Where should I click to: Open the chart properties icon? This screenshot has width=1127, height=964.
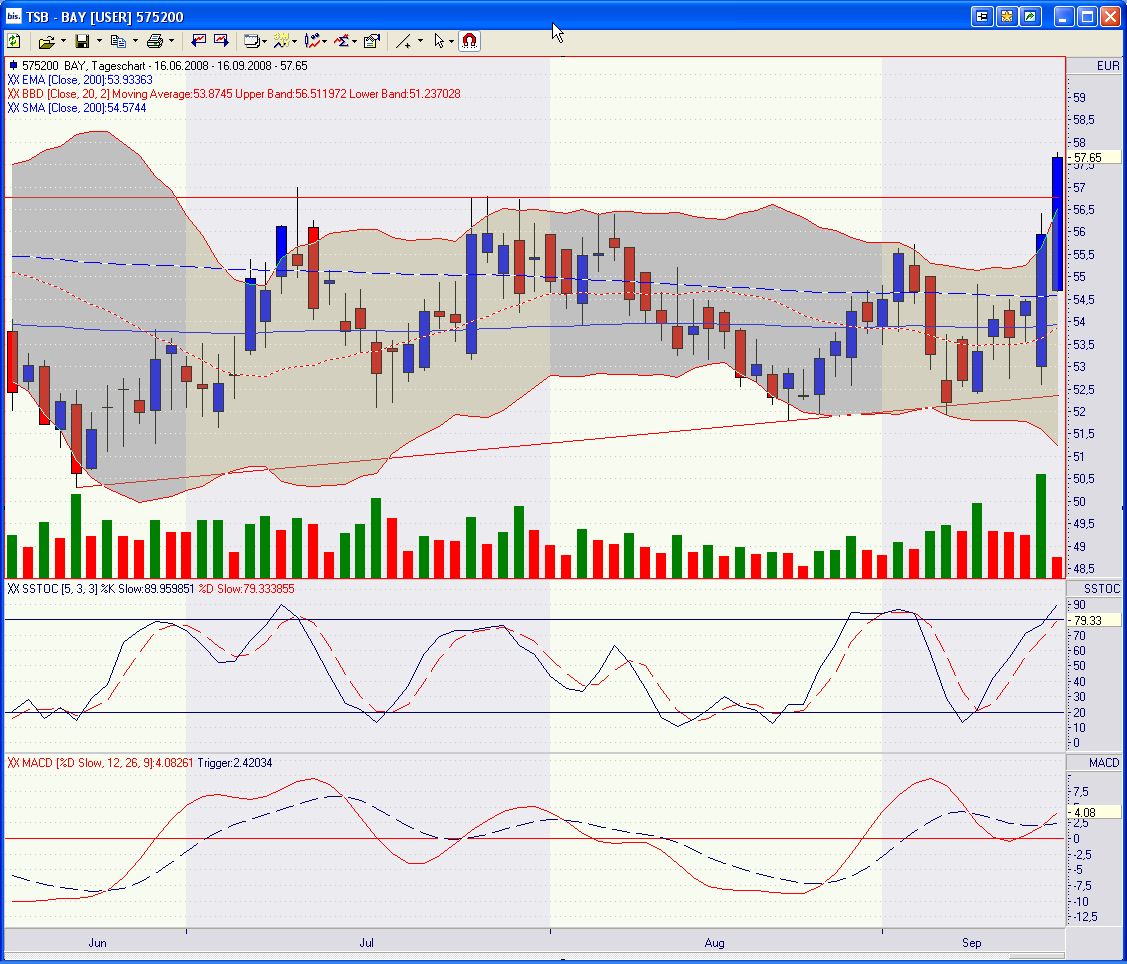[x=371, y=41]
